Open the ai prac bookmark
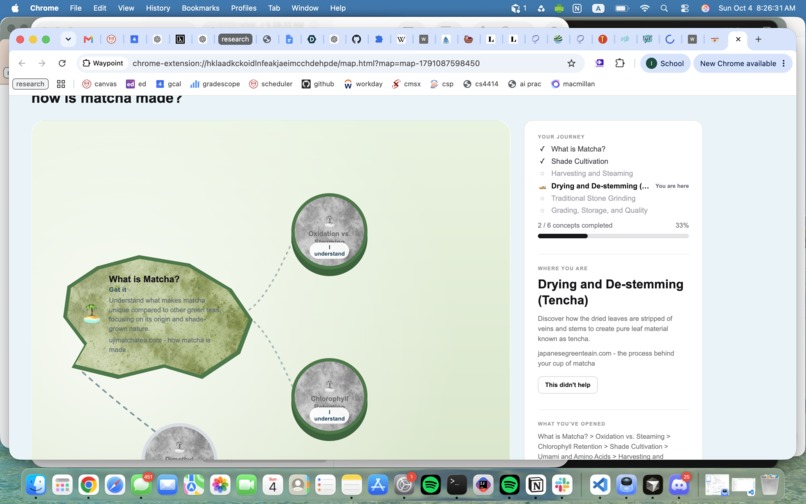 click(x=525, y=84)
